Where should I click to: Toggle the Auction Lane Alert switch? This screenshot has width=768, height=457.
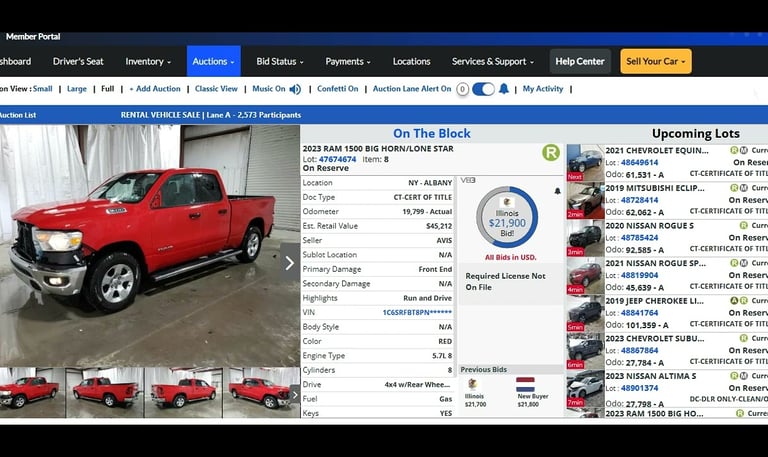click(x=483, y=89)
